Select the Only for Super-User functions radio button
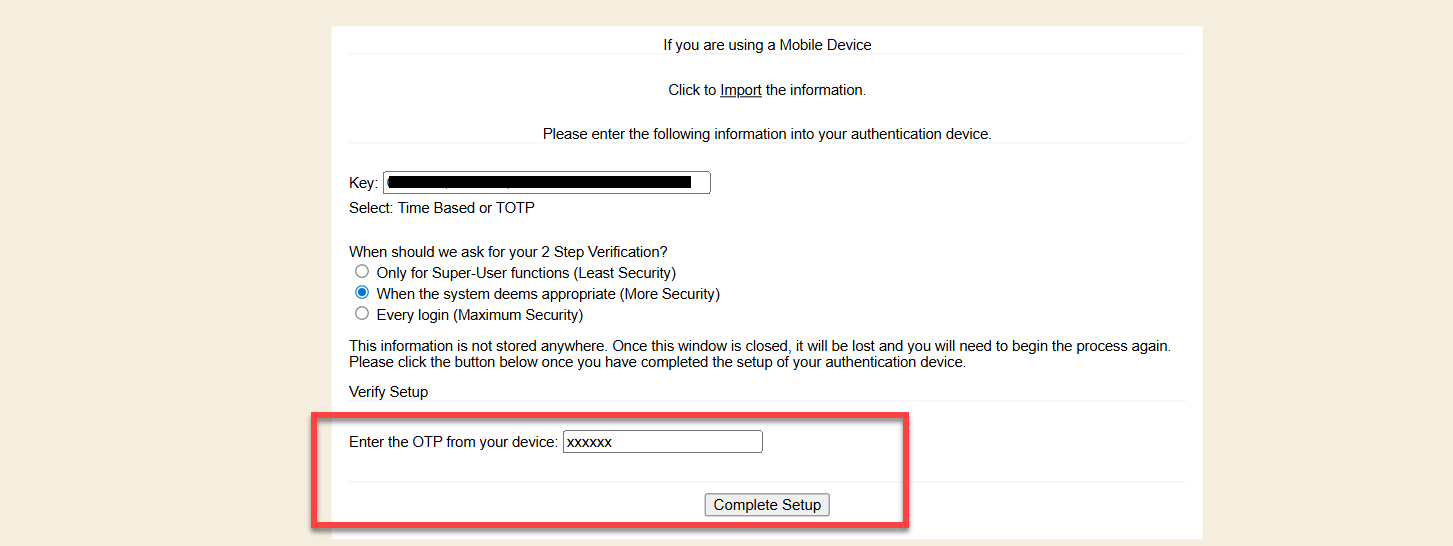This screenshot has width=1453, height=546. coord(362,272)
